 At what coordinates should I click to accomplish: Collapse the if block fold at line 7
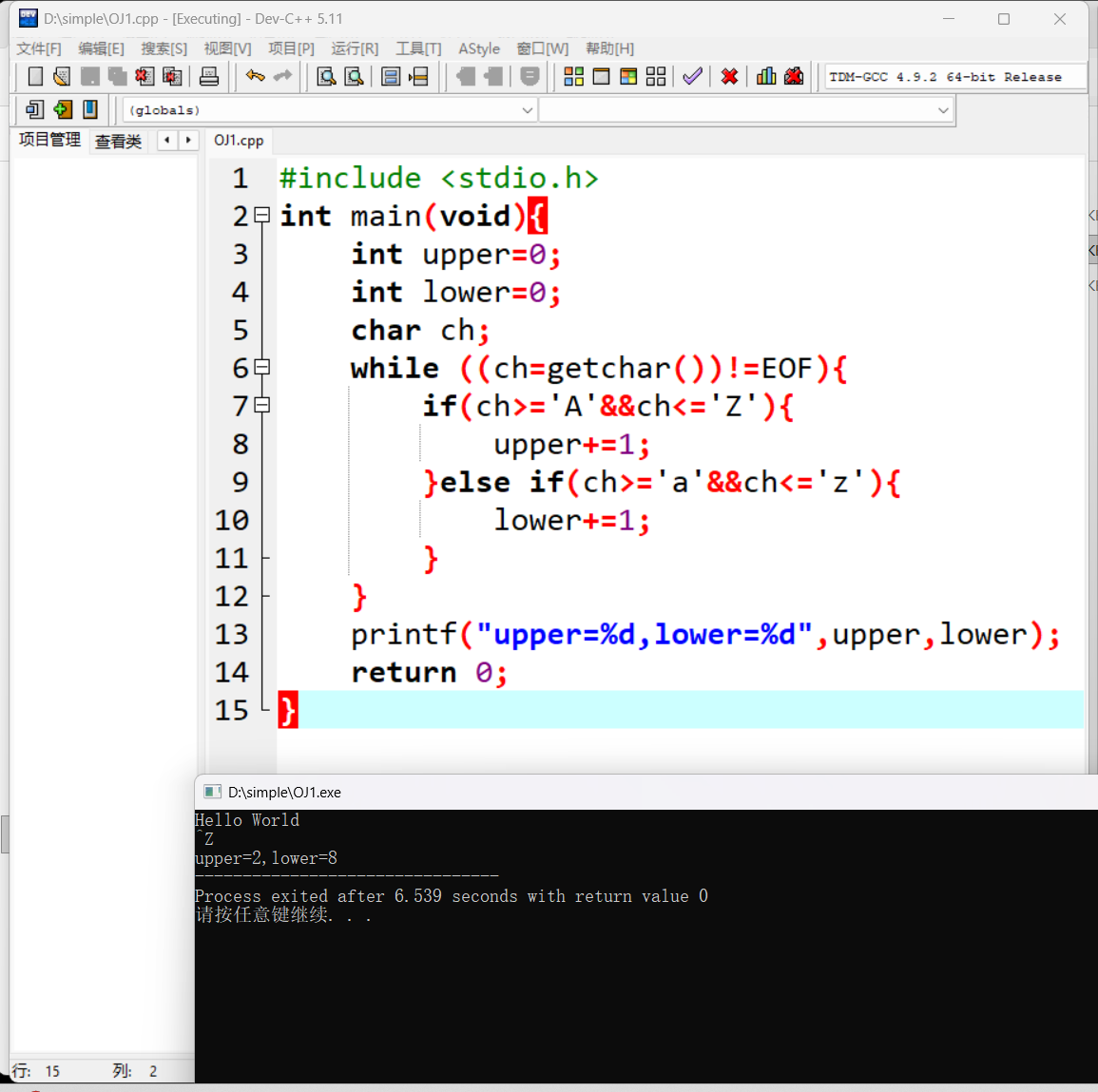[x=261, y=405]
